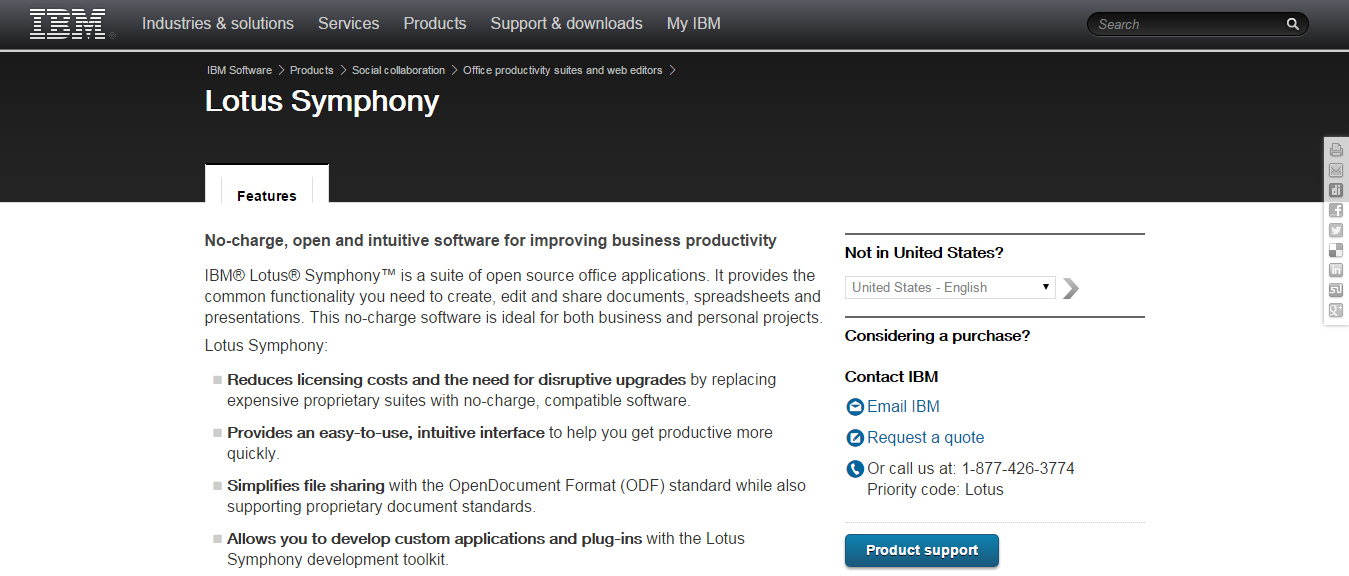This screenshot has height=576, width=1349.
Task: Select the Features tab
Action: [267, 196]
